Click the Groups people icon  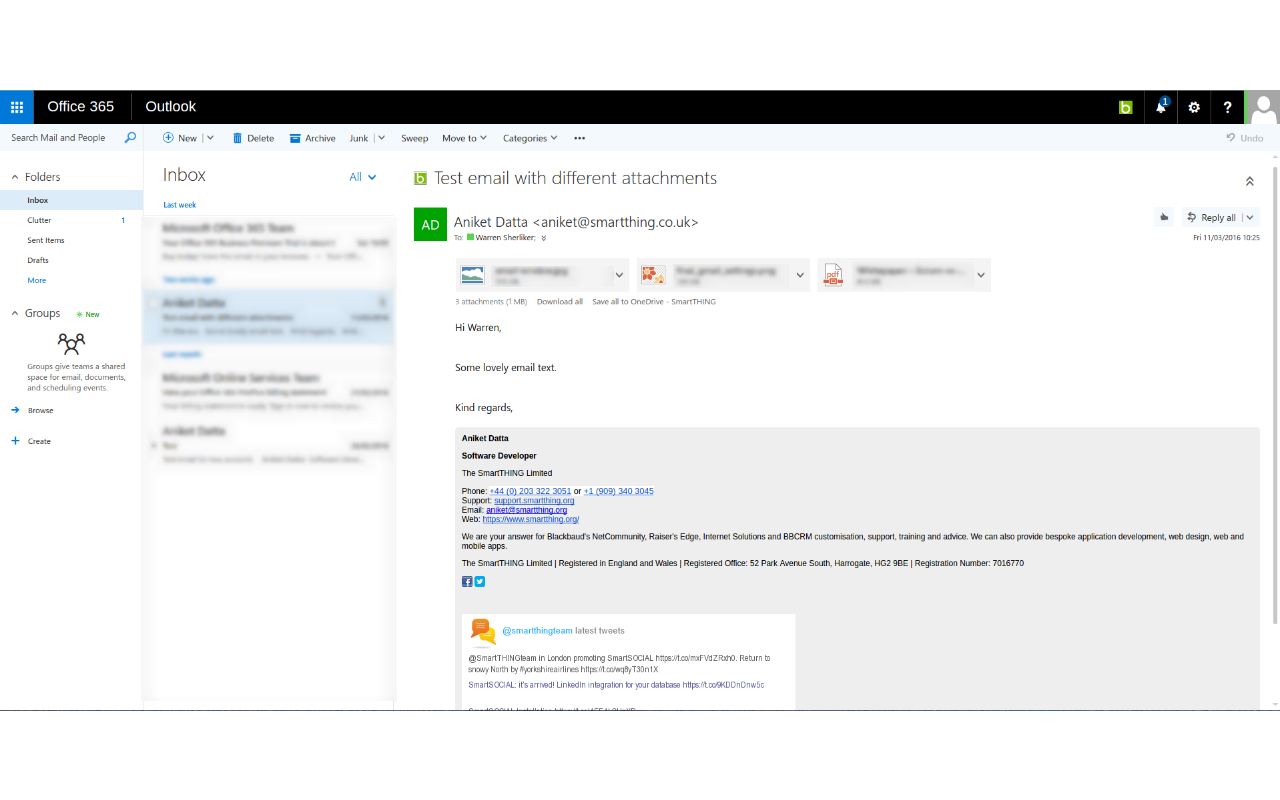[x=71, y=344]
